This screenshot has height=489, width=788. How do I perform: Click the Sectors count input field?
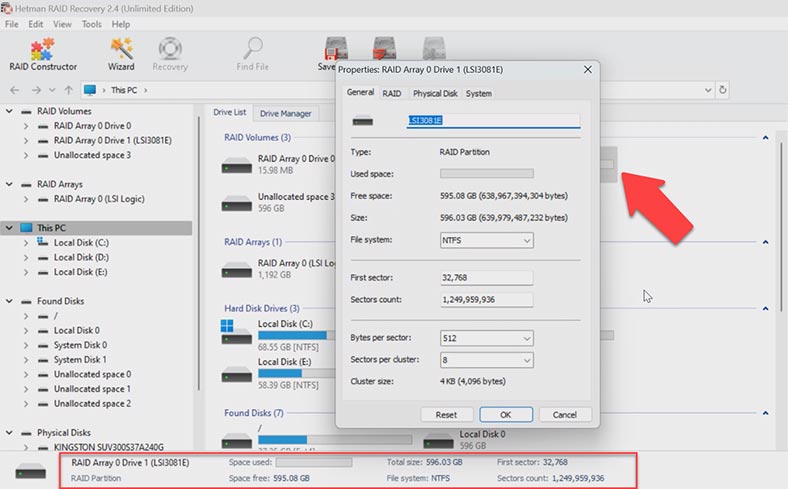[x=486, y=300]
